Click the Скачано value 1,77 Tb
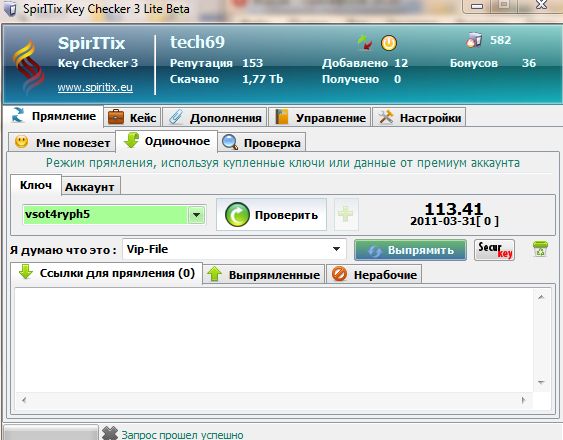Screen dimensions: 563x440 262,79
